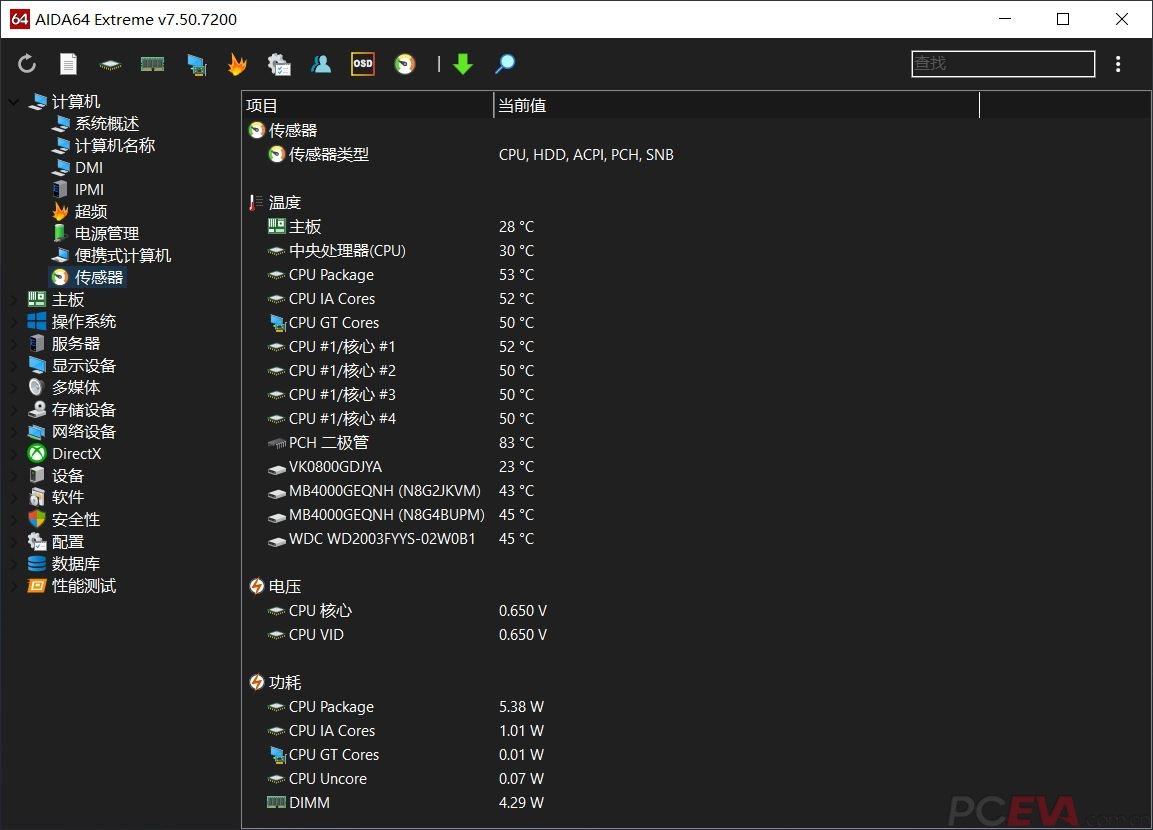Click the search 查找 input field
This screenshot has height=830, width=1153.
1003,64
